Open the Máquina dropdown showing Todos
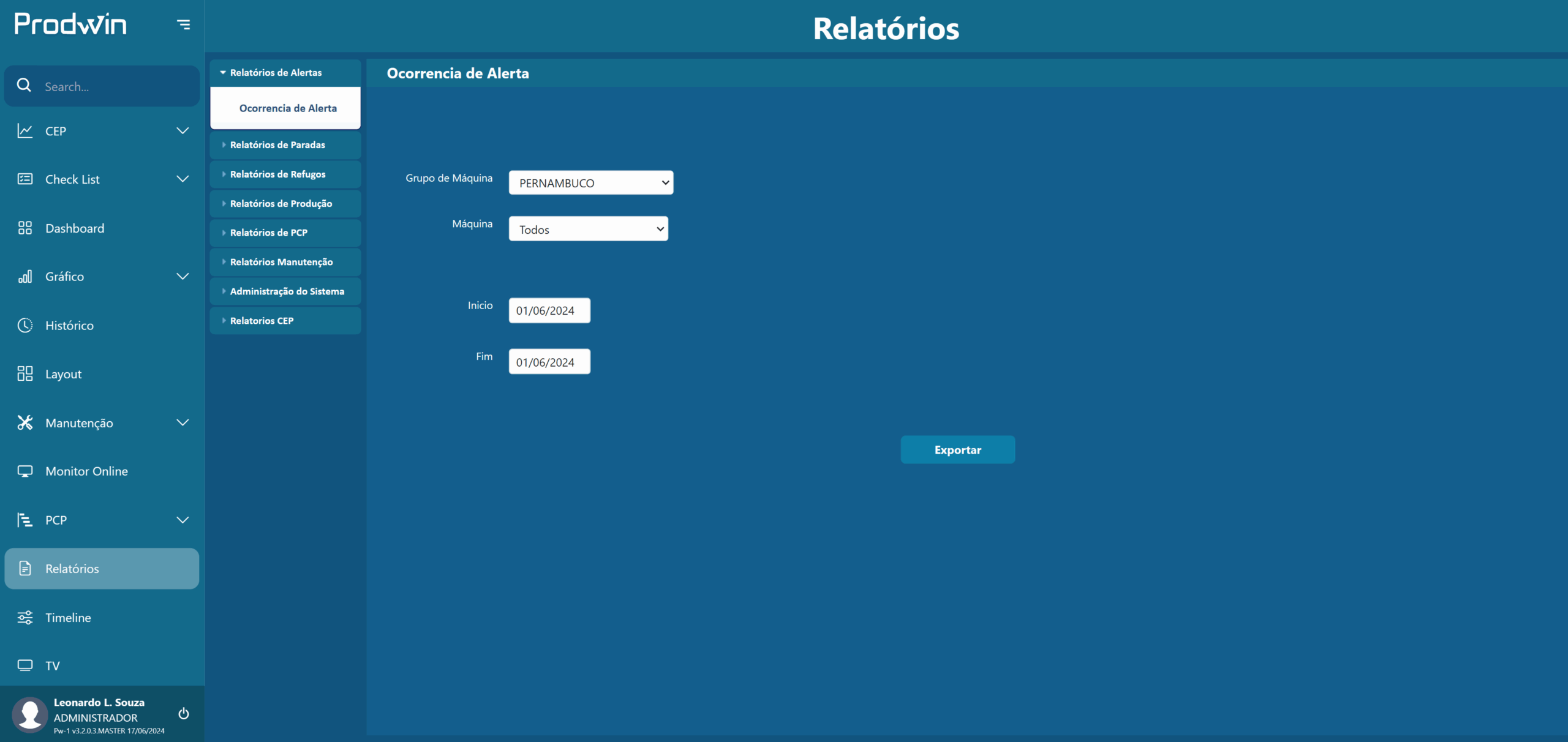The height and width of the screenshot is (742, 1568). click(589, 229)
